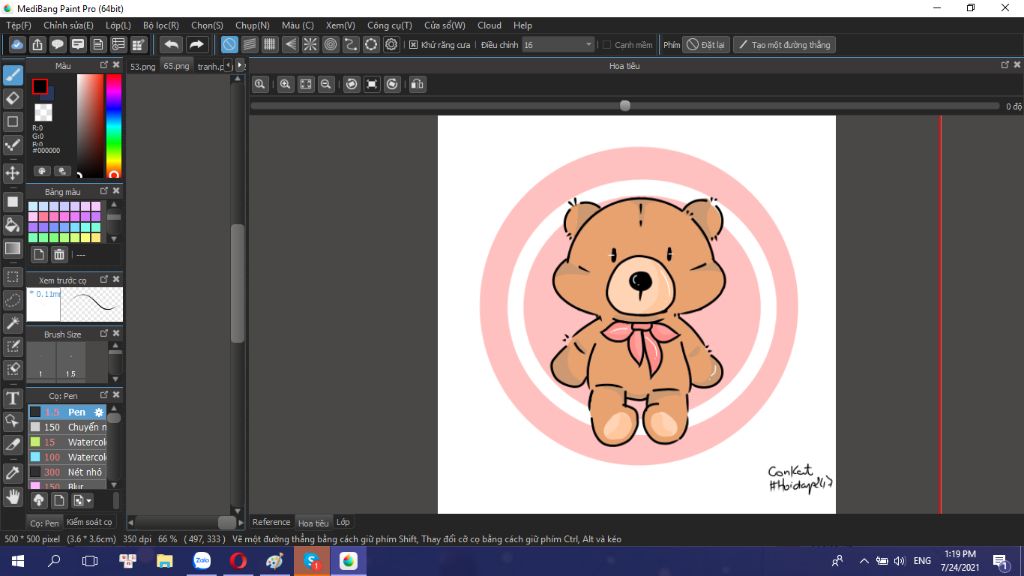This screenshot has height=576, width=1024.
Task: Enable curve snap guide
Action: (x=351, y=44)
